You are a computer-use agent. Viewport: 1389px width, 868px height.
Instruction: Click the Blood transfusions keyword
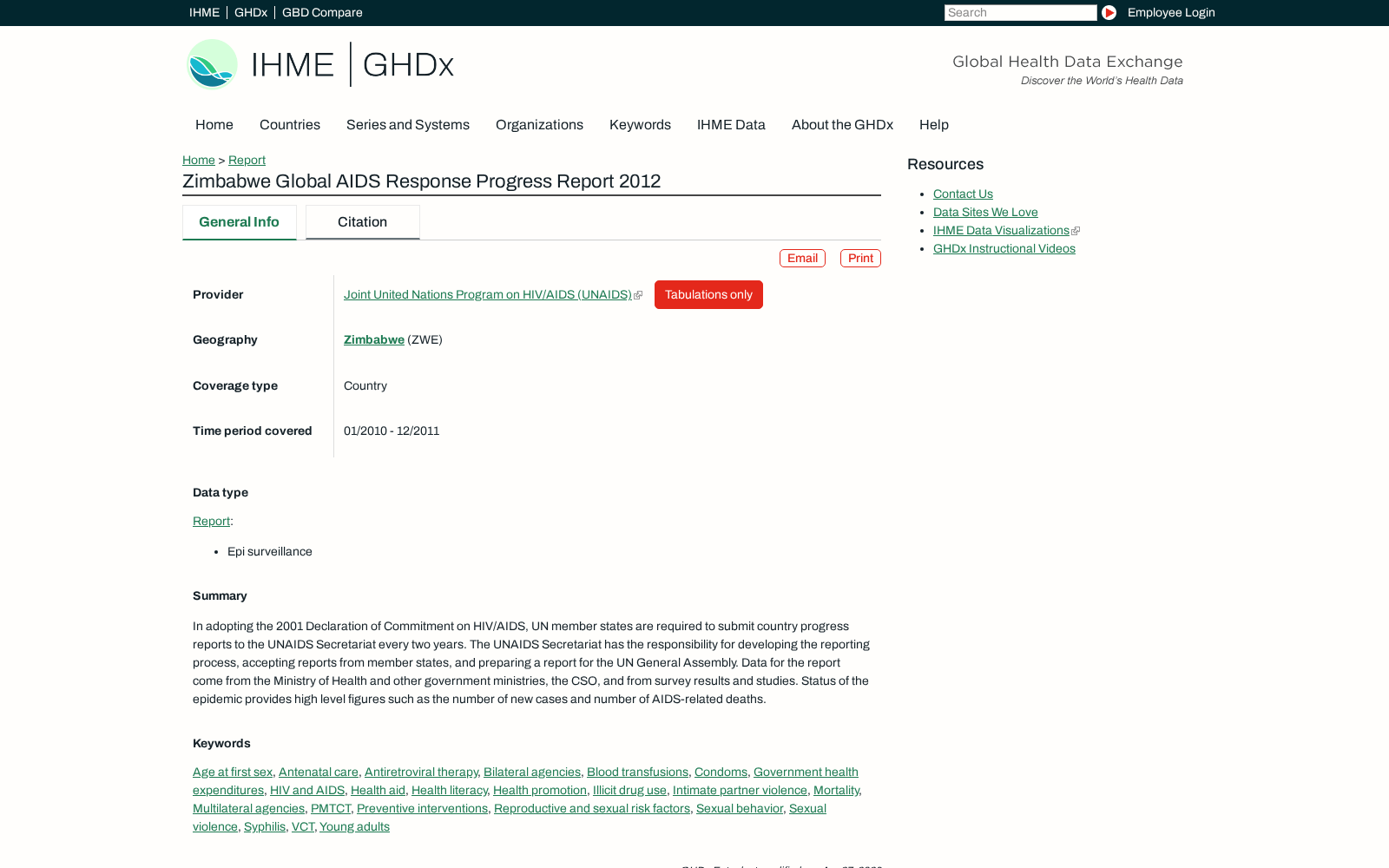pos(637,772)
